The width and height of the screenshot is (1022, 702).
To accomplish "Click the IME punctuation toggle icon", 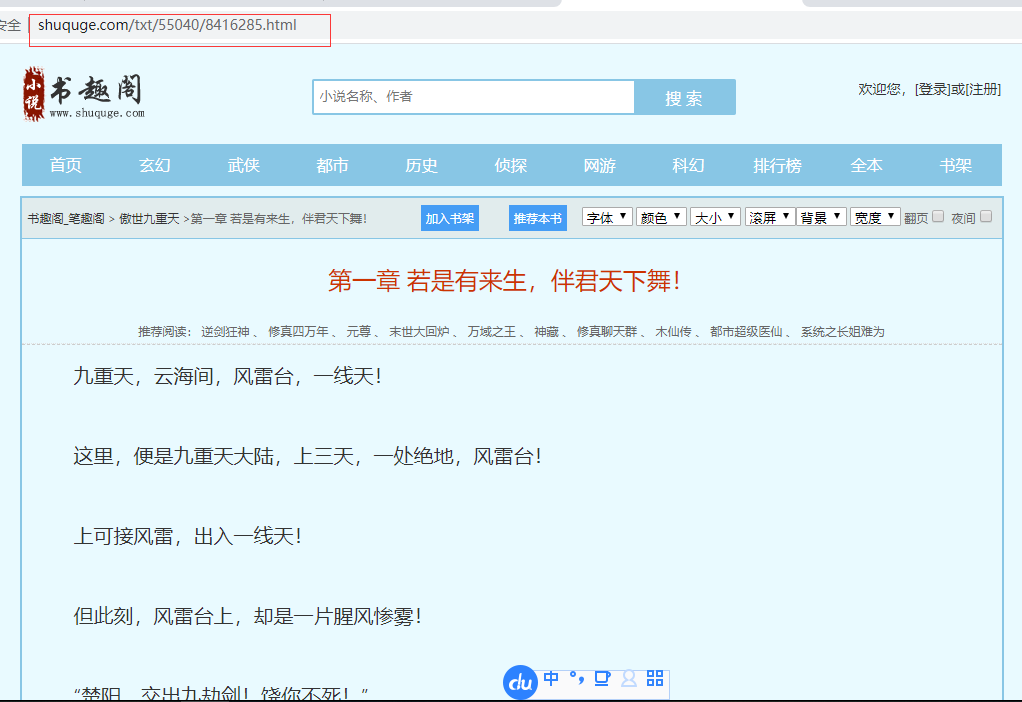I will [x=577, y=679].
